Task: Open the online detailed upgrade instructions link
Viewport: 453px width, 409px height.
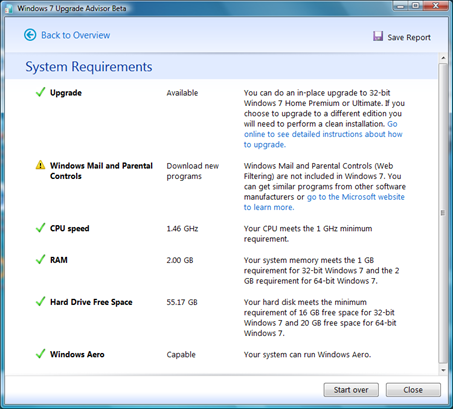Action: [x=323, y=134]
